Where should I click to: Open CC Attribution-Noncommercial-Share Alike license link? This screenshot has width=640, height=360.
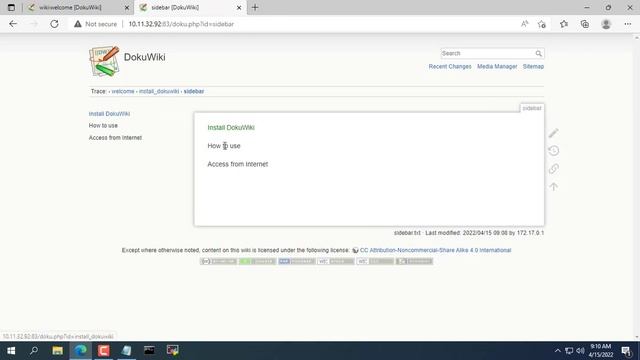pyautogui.click(x=436, y=250)
